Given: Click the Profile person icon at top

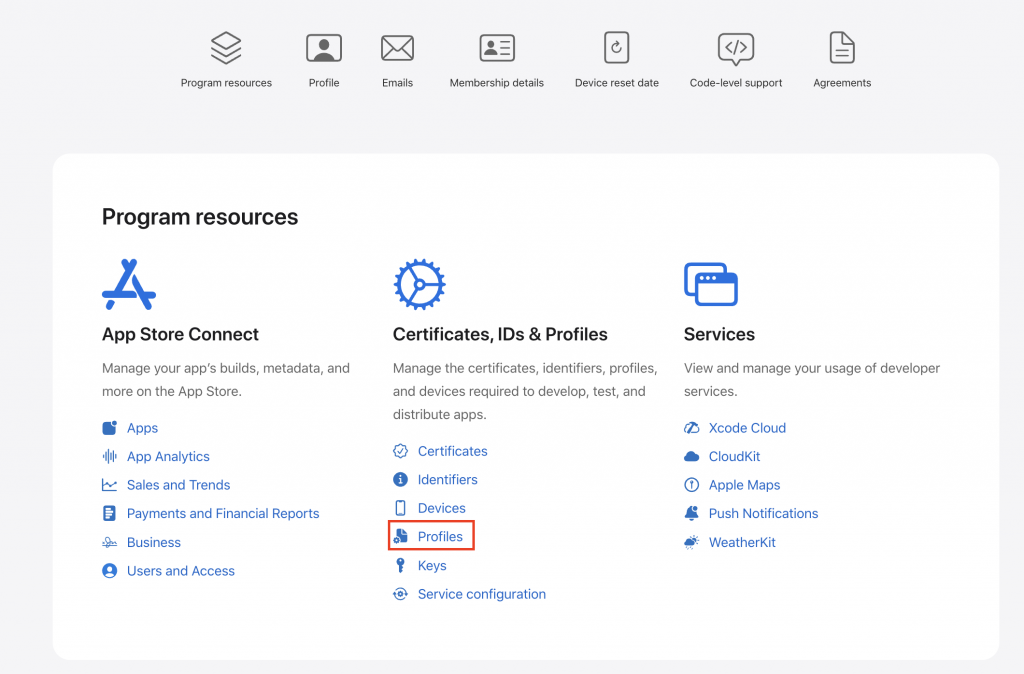Looking at the screenshot, I should point(324,48).
